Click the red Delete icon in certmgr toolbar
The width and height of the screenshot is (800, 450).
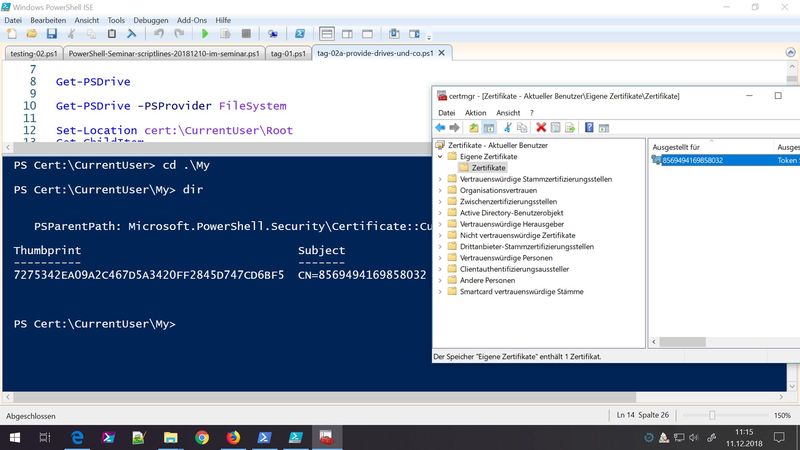pos(541,128)
